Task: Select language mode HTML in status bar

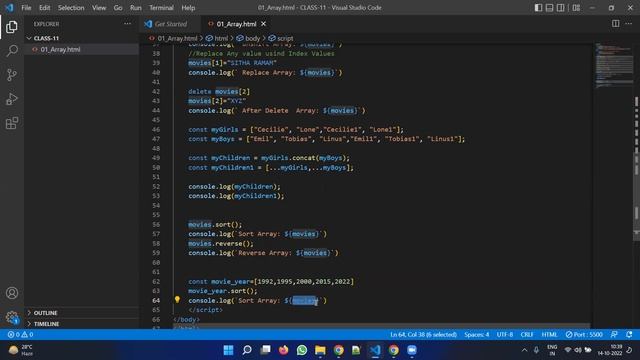Action: [549, 334]
